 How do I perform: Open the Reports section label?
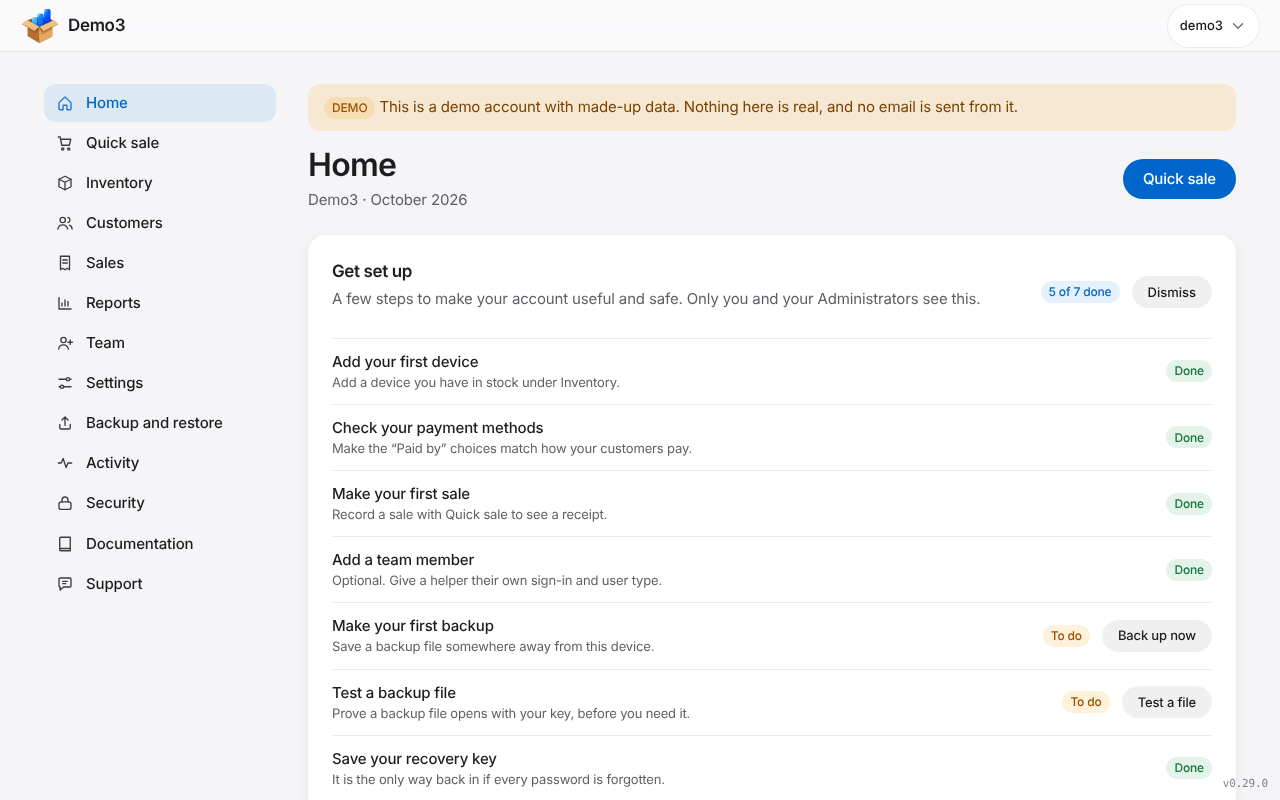coord(113,303)
